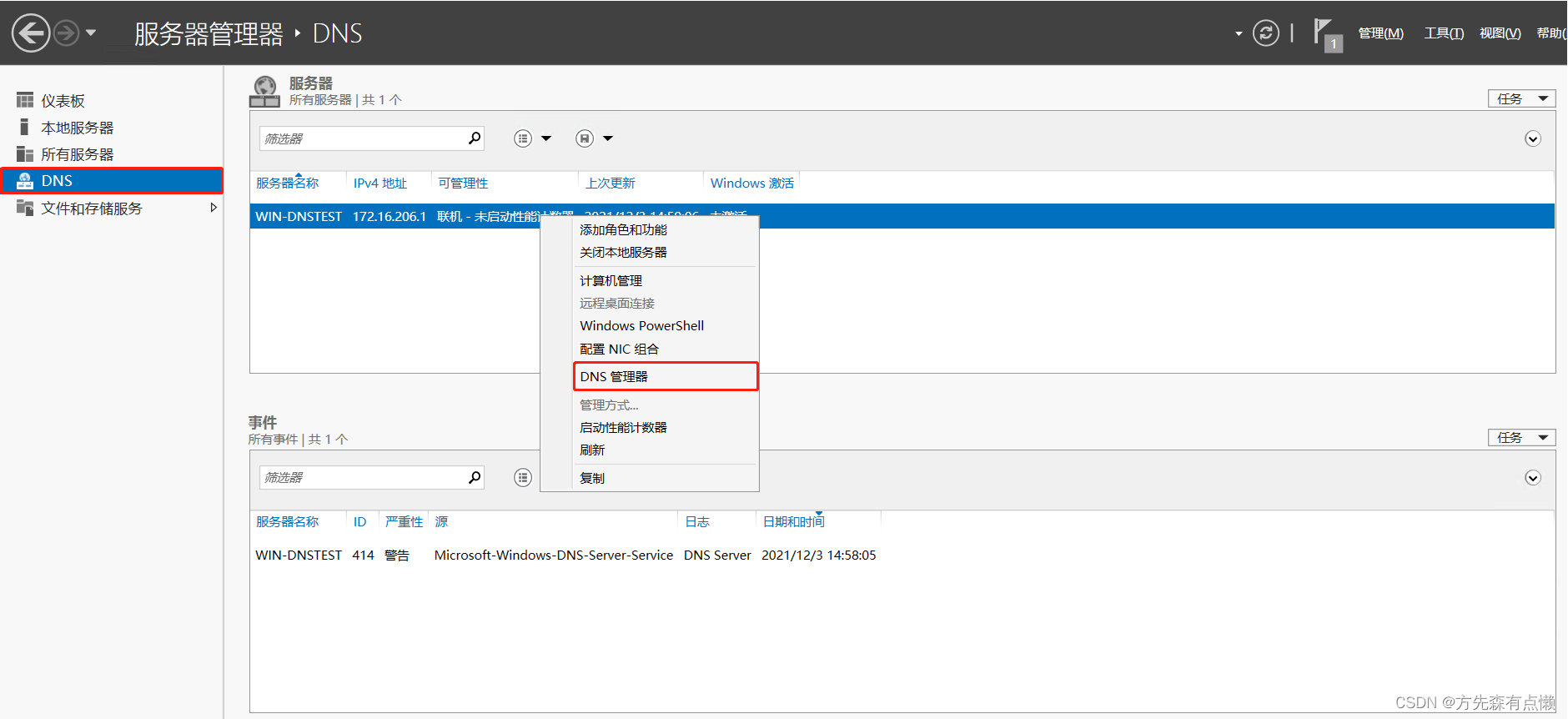Click the servers save query icon
This screenshot has width=1568, height=719.
585,138
